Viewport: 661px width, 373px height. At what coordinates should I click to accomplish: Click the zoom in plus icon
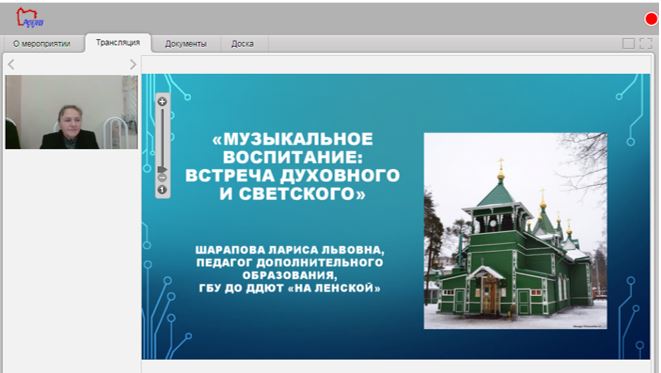162,102
